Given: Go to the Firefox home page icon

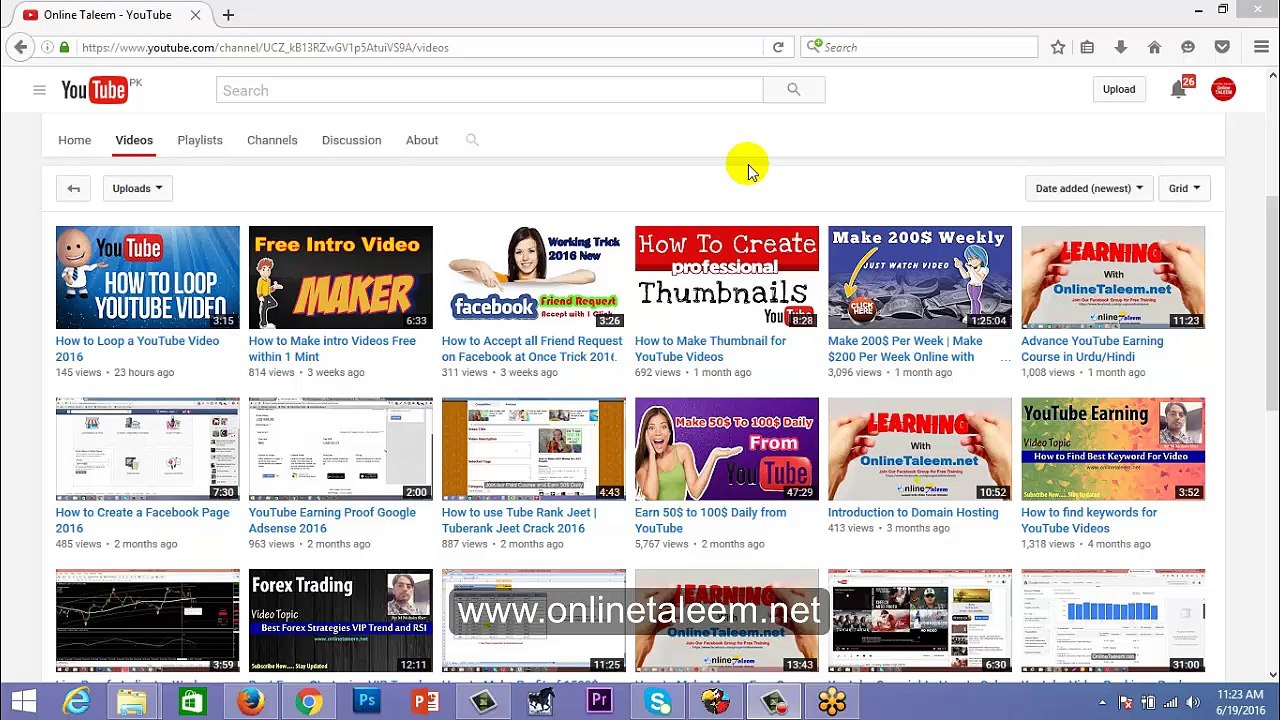Looking at the screenshot, I should pyautogui.click(x=1154, y=47).
